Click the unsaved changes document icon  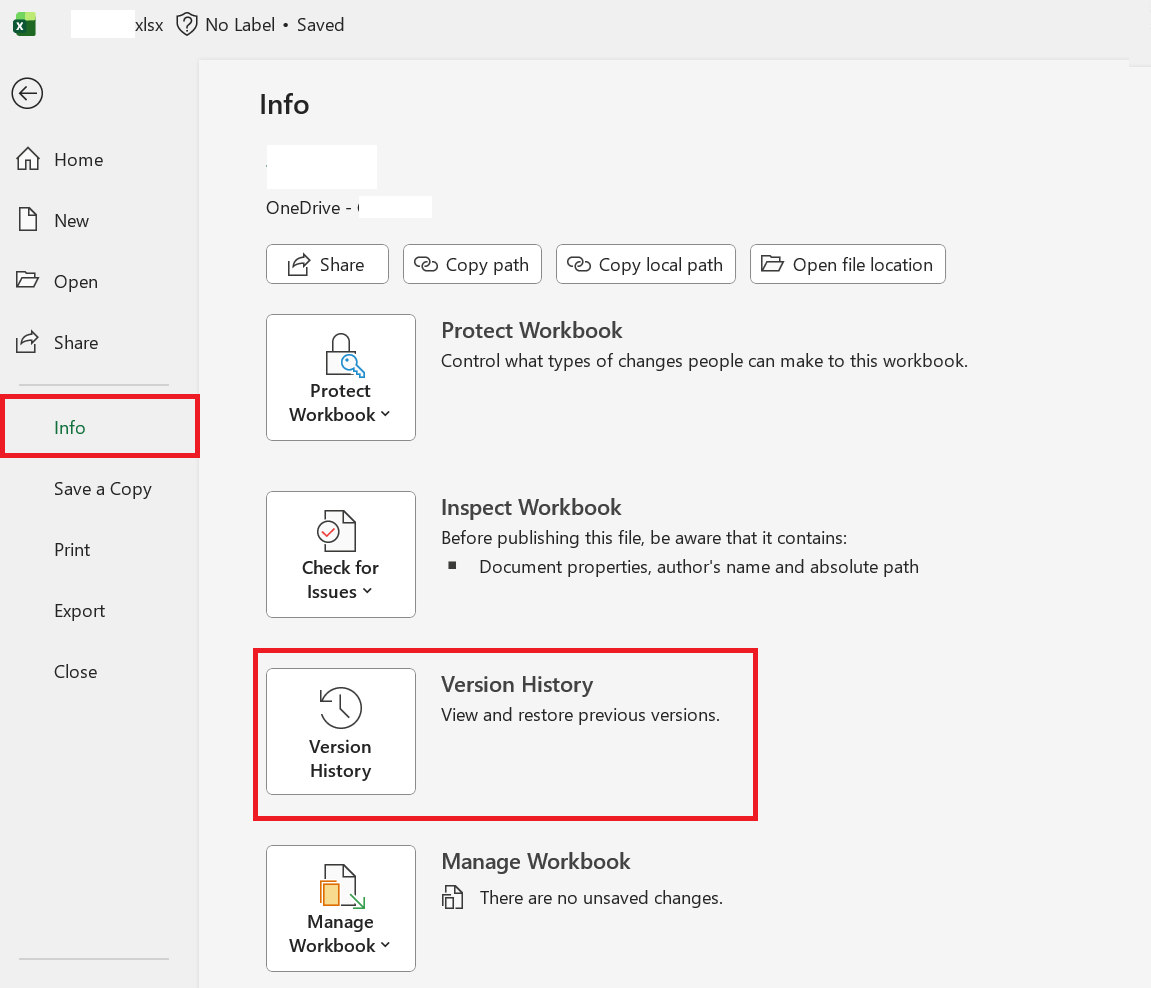tap(453, 897)
